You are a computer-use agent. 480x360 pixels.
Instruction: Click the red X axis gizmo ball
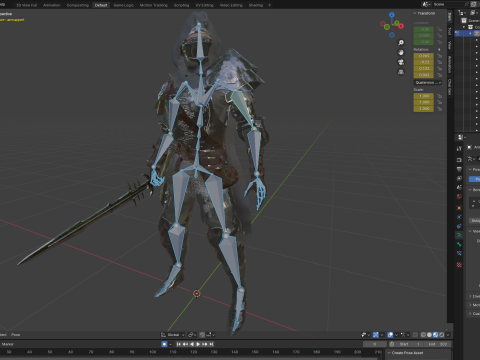pos(401,26)
